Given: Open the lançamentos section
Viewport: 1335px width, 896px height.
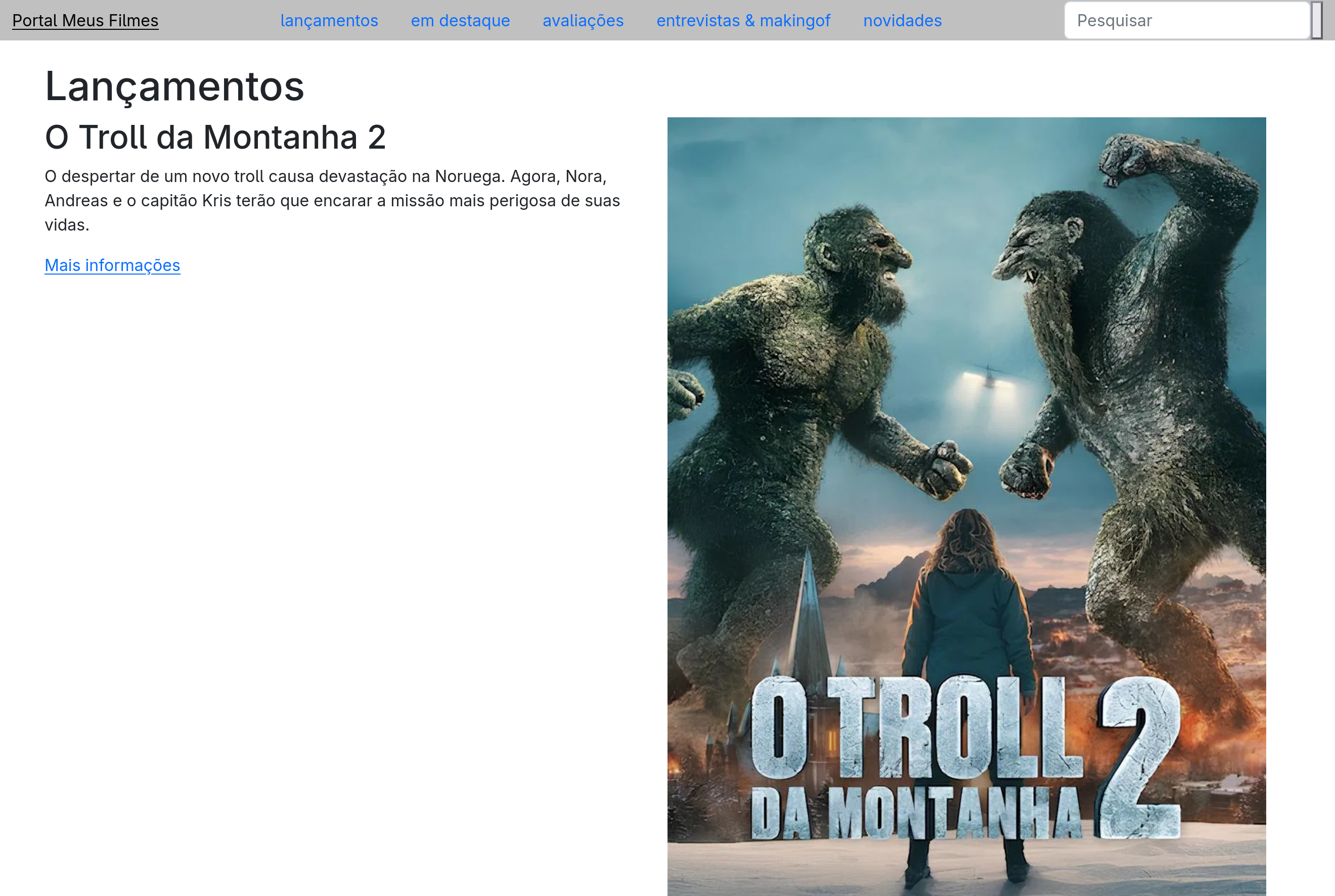Looking at the screenshot, I should pos(330,21).
